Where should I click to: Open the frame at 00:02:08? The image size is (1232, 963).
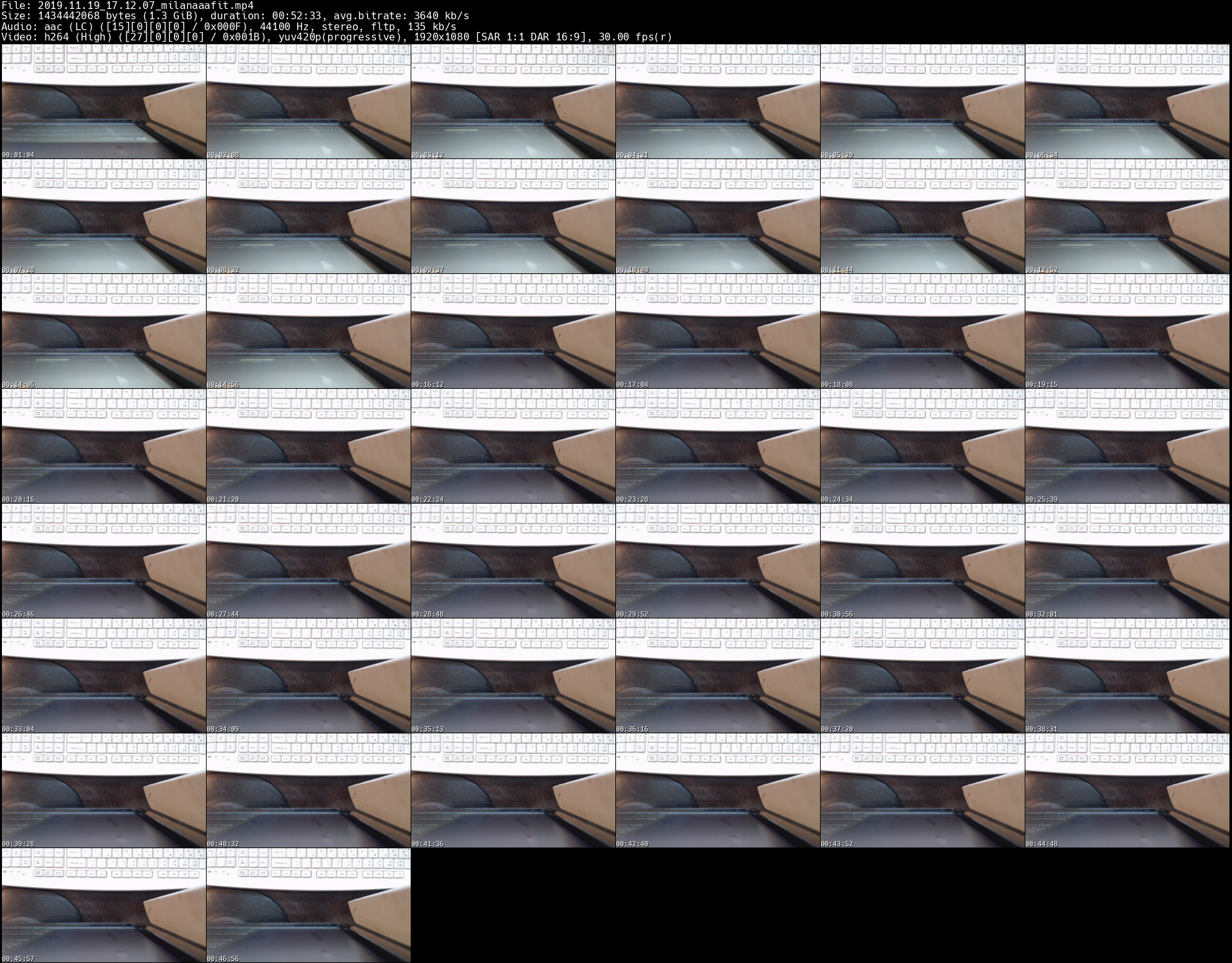[x=308, y=101]
